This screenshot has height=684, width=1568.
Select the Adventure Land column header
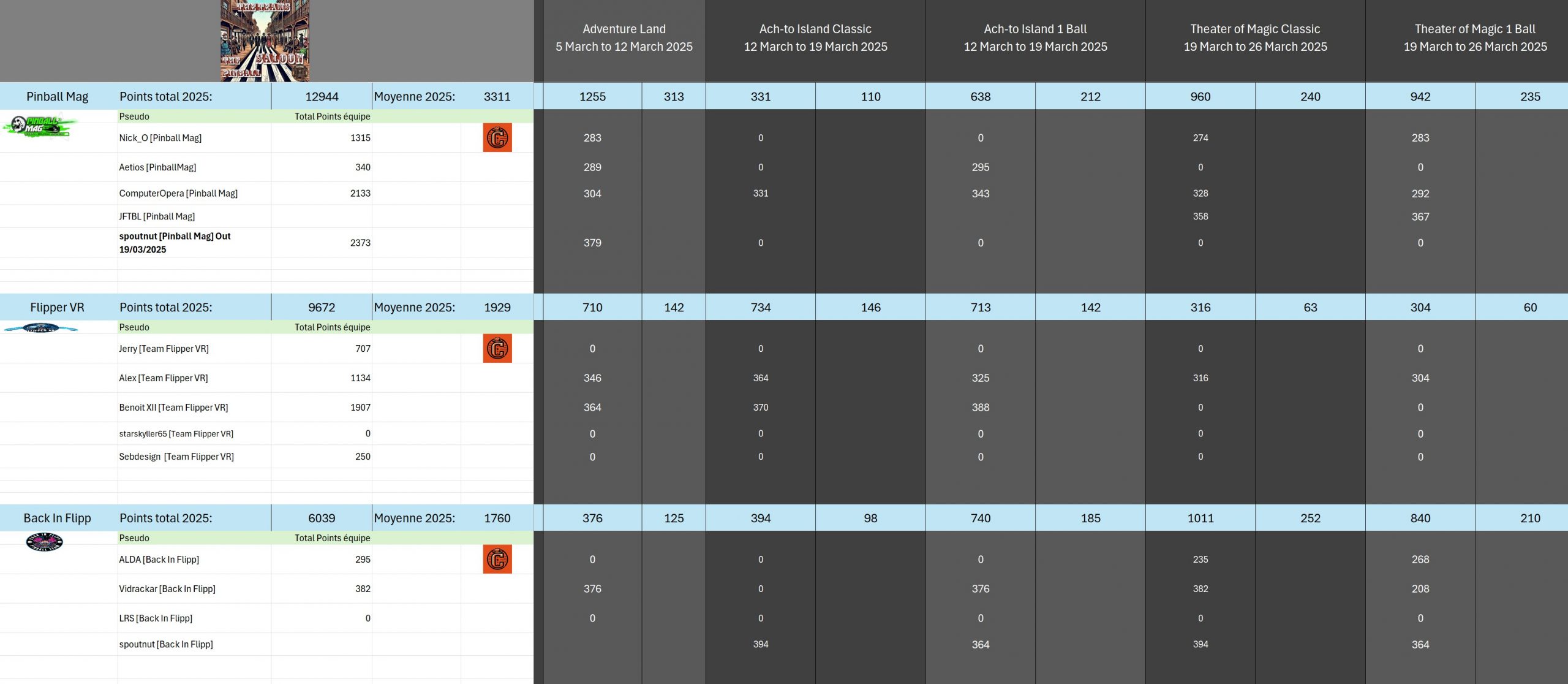click(624, 38)
